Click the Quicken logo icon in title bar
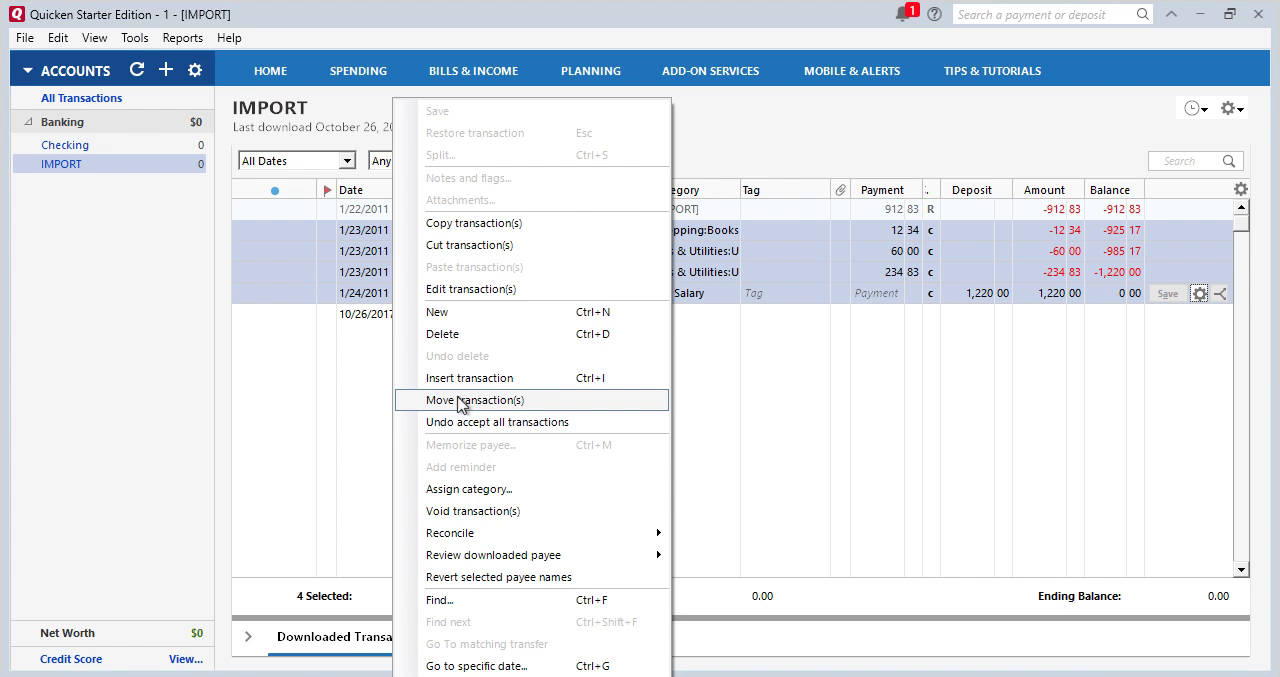 pos(16,14)
